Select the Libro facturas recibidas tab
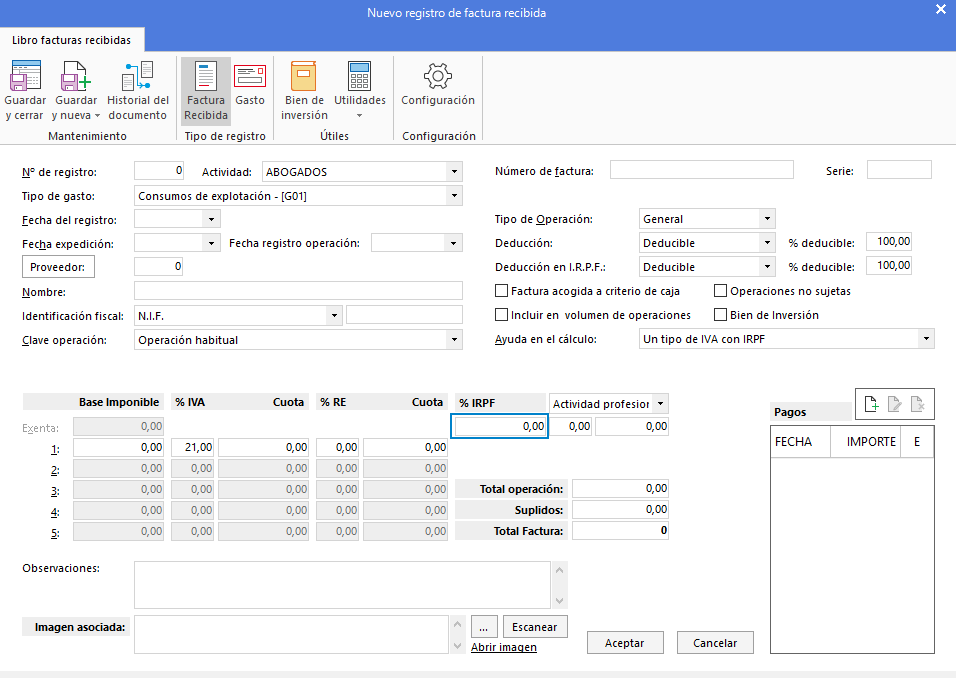This screenshot has height=678, width=956. (71, 40)
